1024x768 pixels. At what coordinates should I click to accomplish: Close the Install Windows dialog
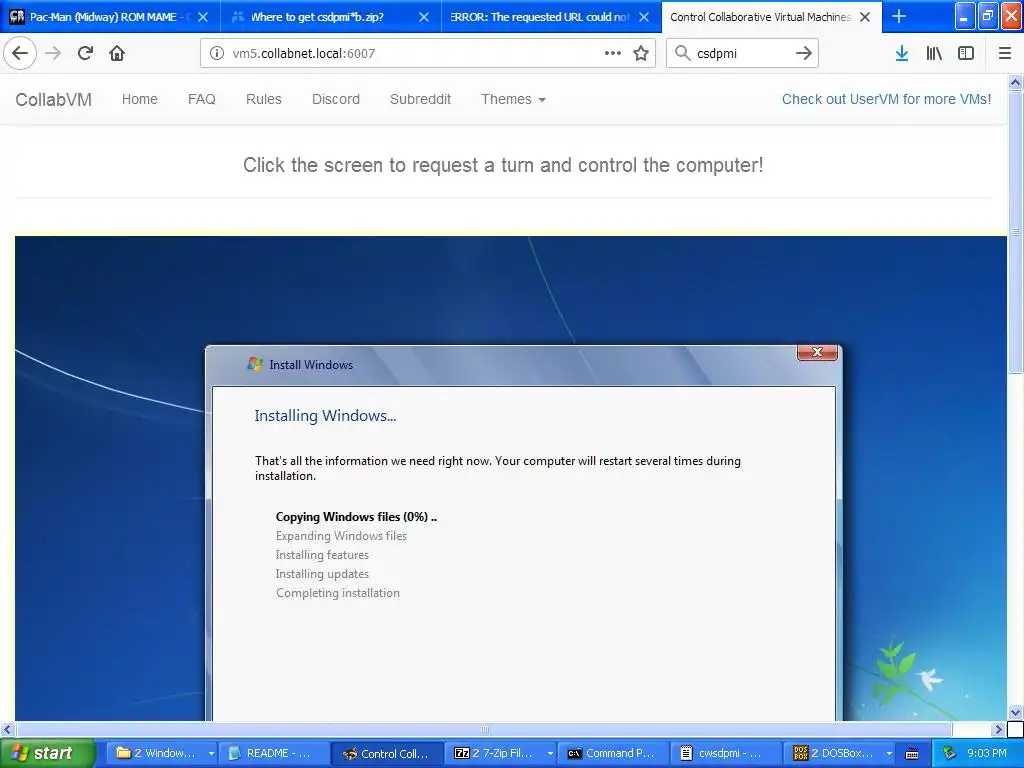[x=817, y=352]
